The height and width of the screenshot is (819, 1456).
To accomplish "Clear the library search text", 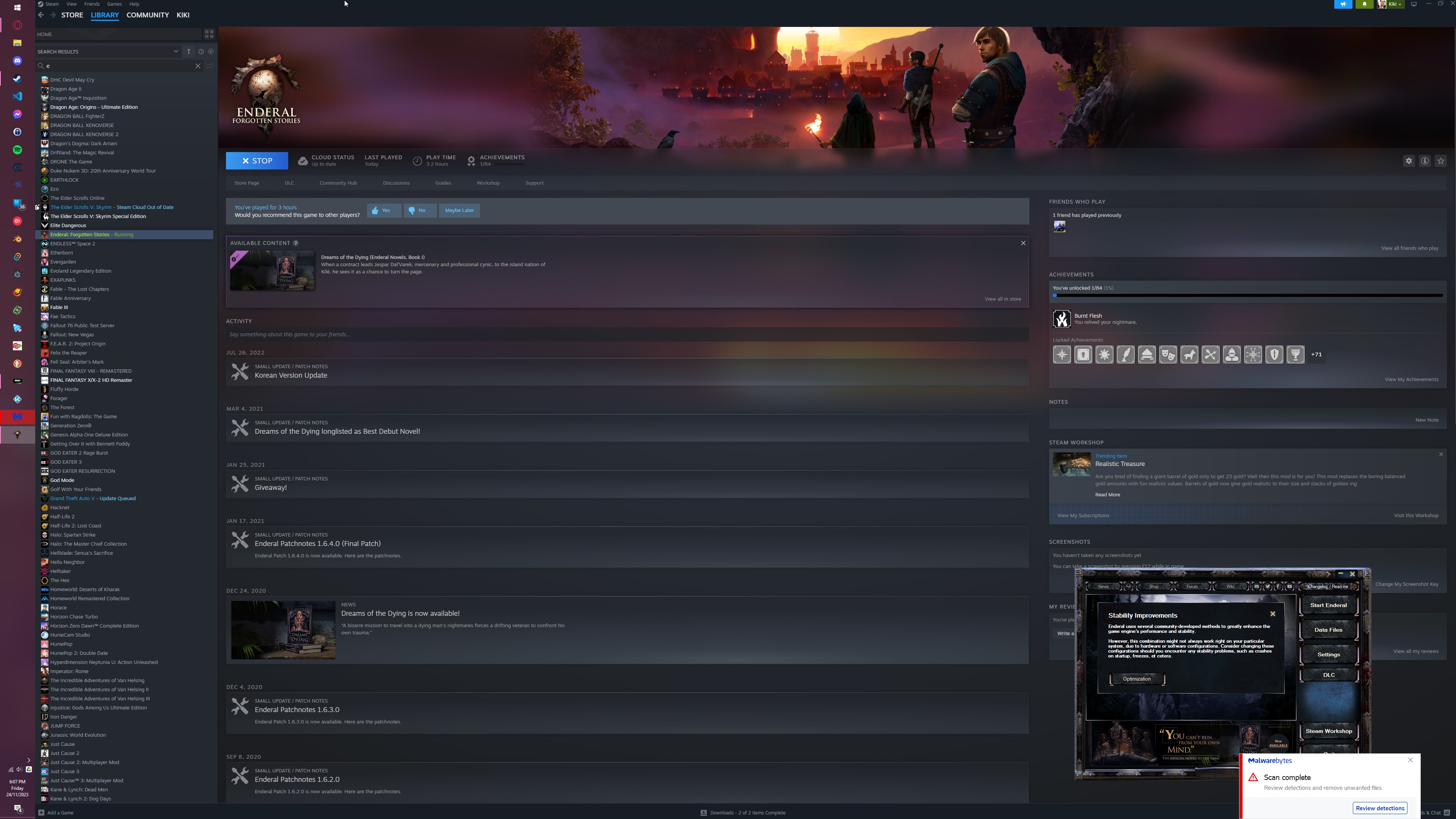I will [198, 66].
